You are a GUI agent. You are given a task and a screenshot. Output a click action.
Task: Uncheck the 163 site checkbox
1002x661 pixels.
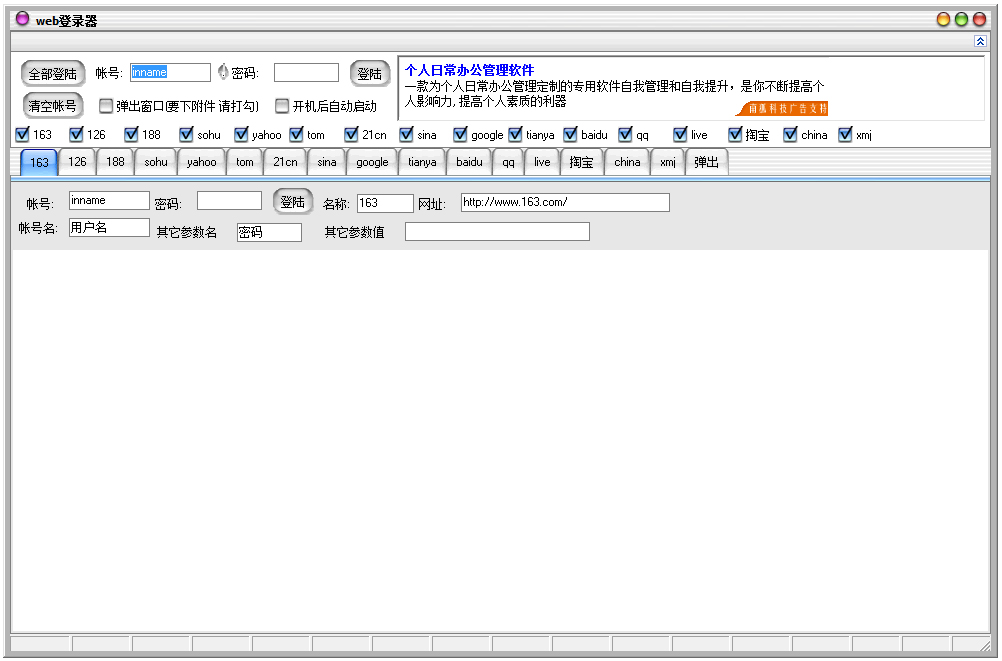[23, 134]
